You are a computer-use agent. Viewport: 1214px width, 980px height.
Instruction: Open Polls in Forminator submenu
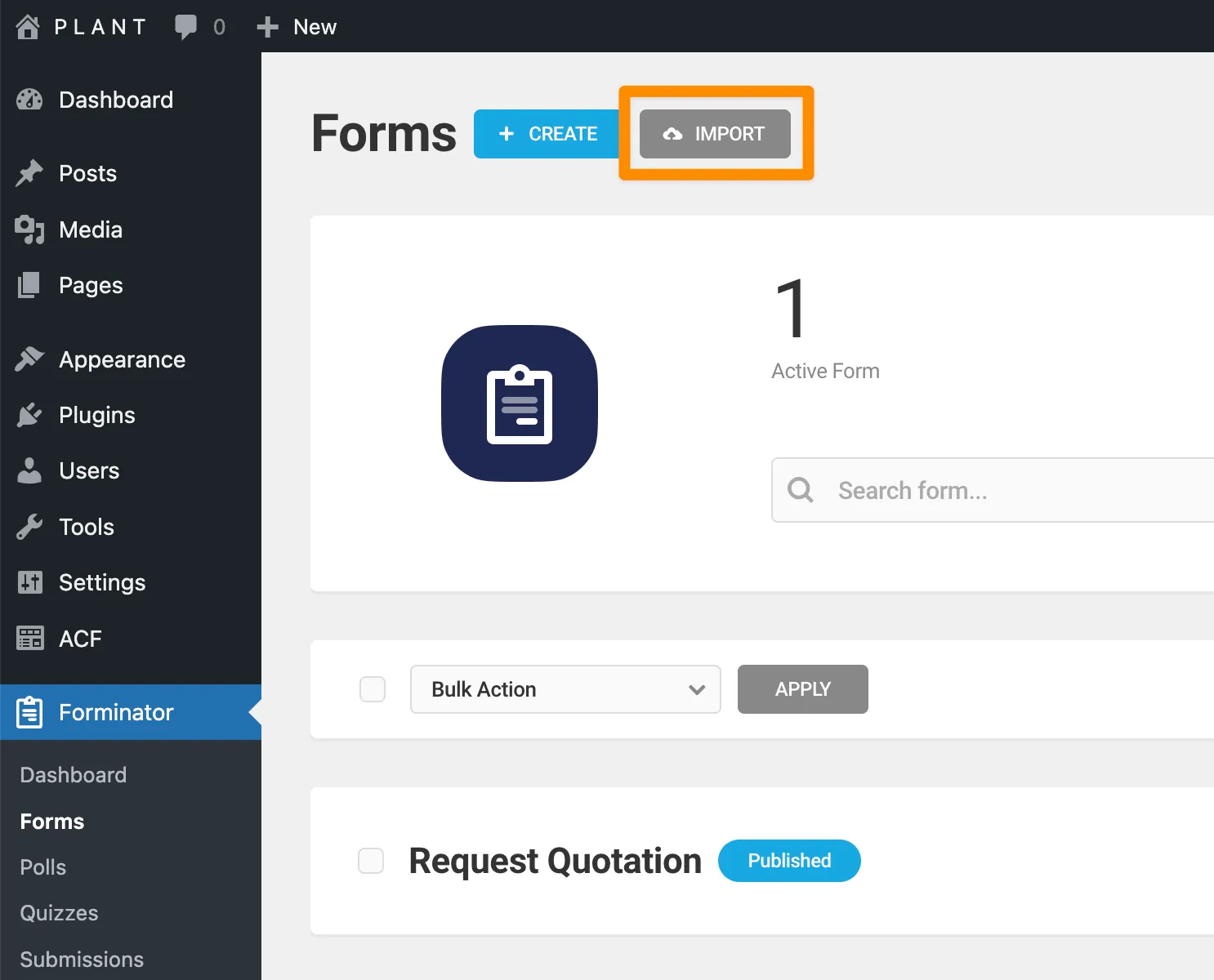(x=43, y=867)
